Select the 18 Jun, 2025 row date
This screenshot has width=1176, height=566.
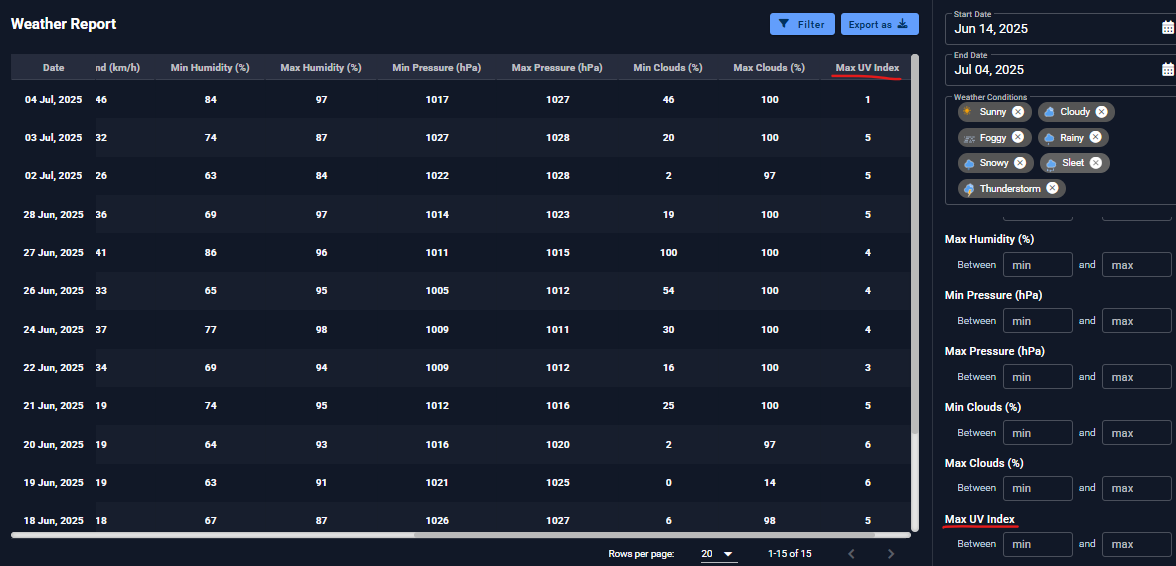pos(54,520)
